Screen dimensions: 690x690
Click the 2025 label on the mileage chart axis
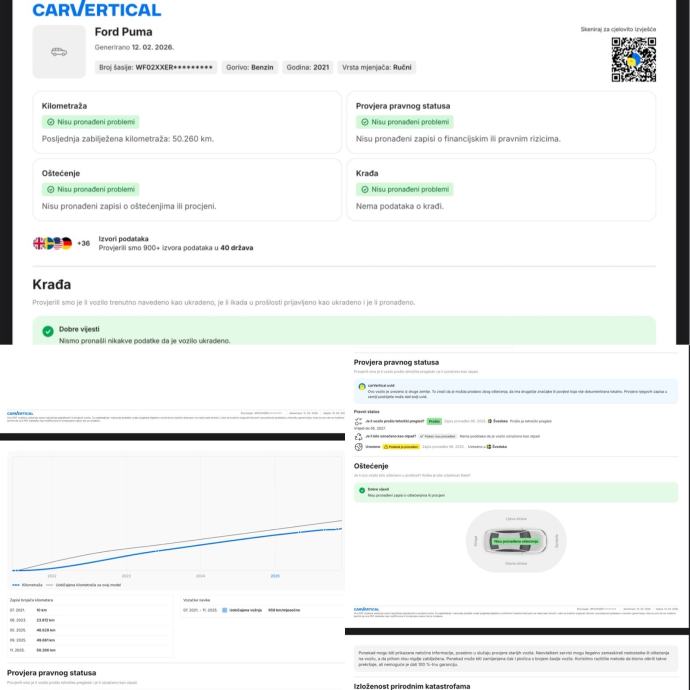[275, 576]
